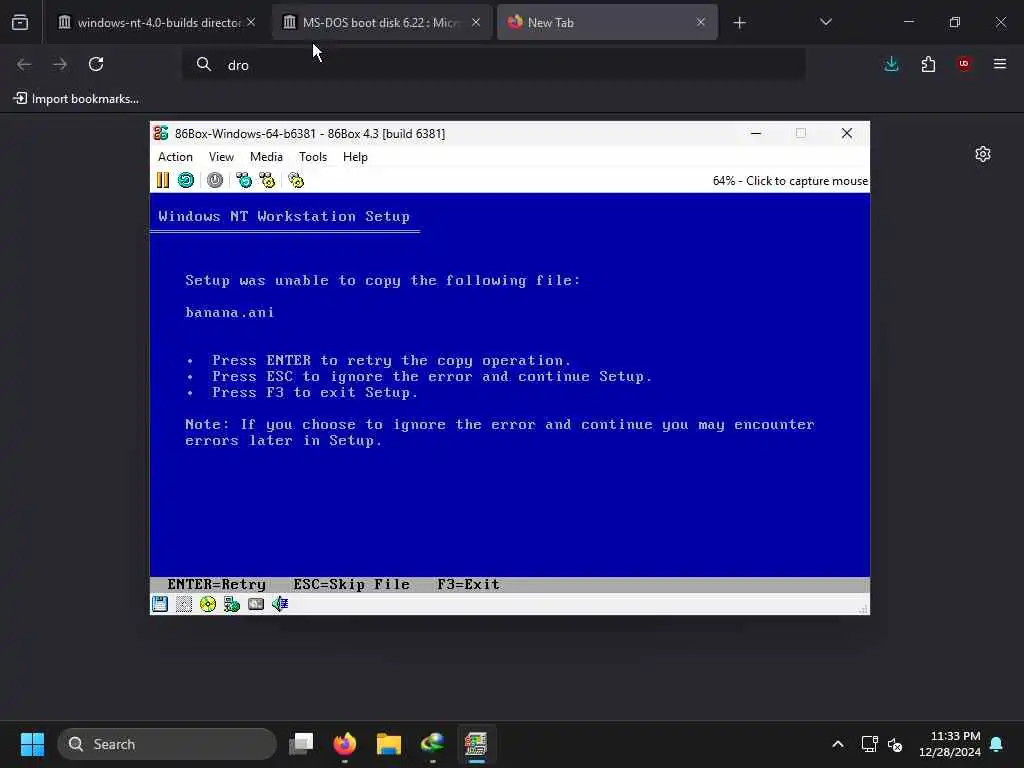Click the 'Windows NT Workstation Setup' heading

tap(284, 216)
